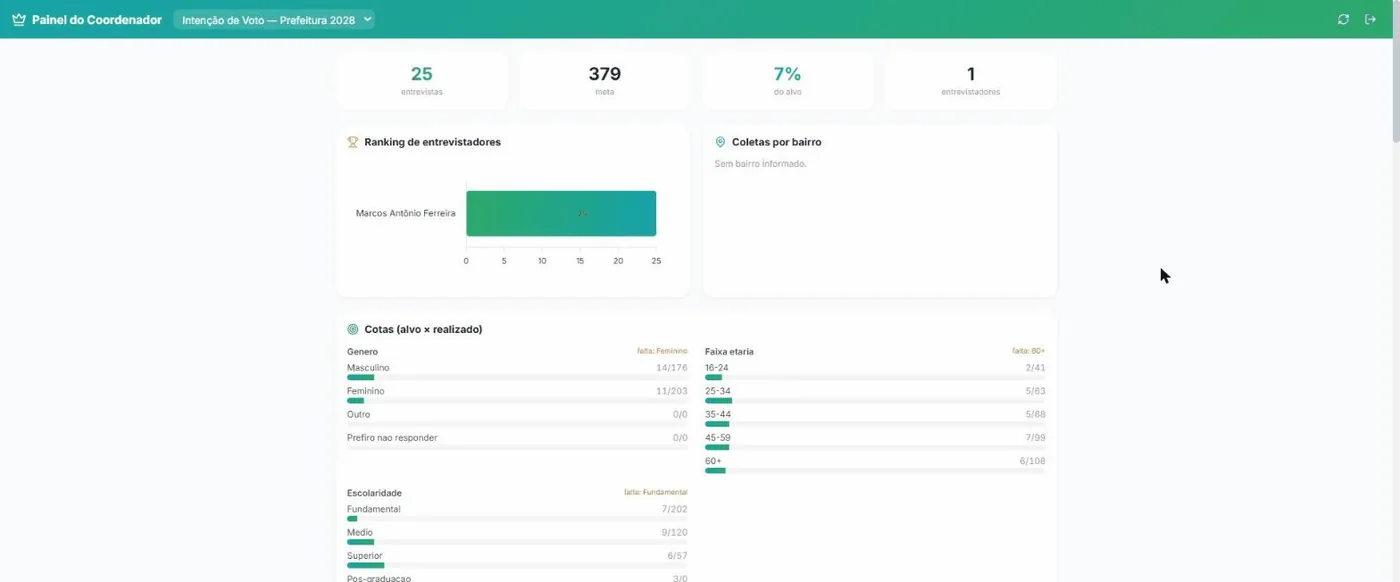Click the Feminino progress bar
Viewport: 1400px width, 582px height.
click(517, 400)
